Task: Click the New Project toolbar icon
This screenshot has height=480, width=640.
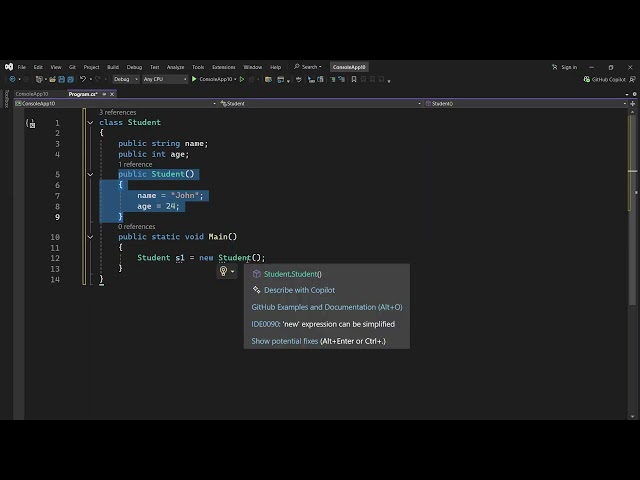Action: coord(39,79)
